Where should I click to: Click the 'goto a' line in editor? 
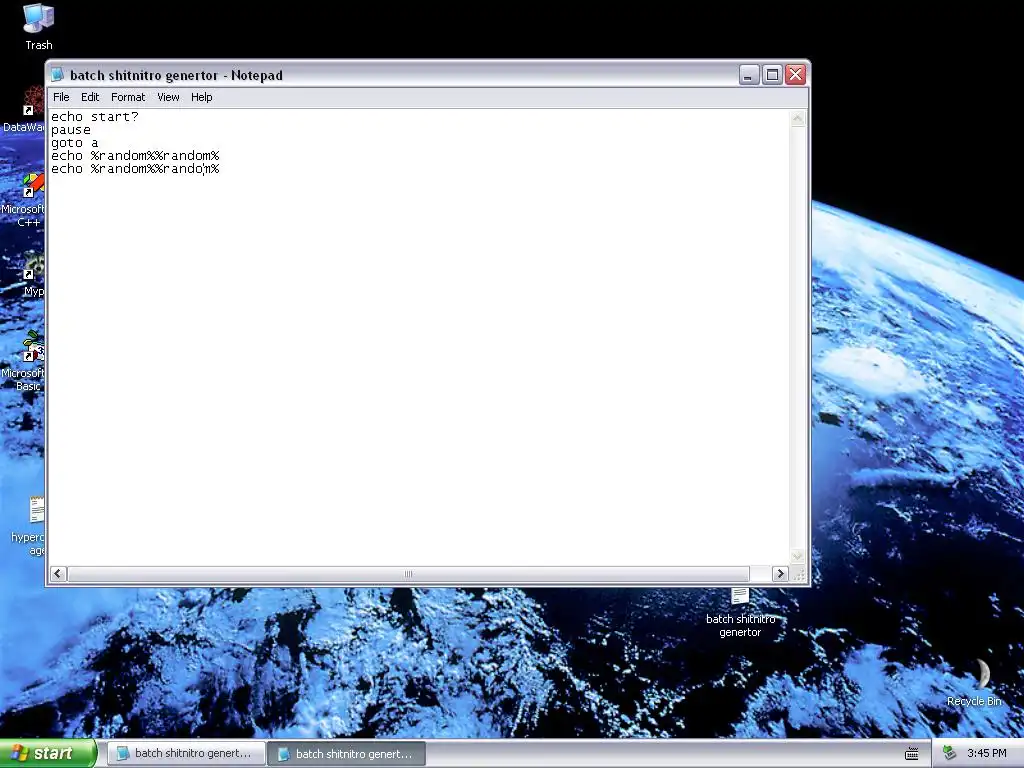click(x=74, y=143)
